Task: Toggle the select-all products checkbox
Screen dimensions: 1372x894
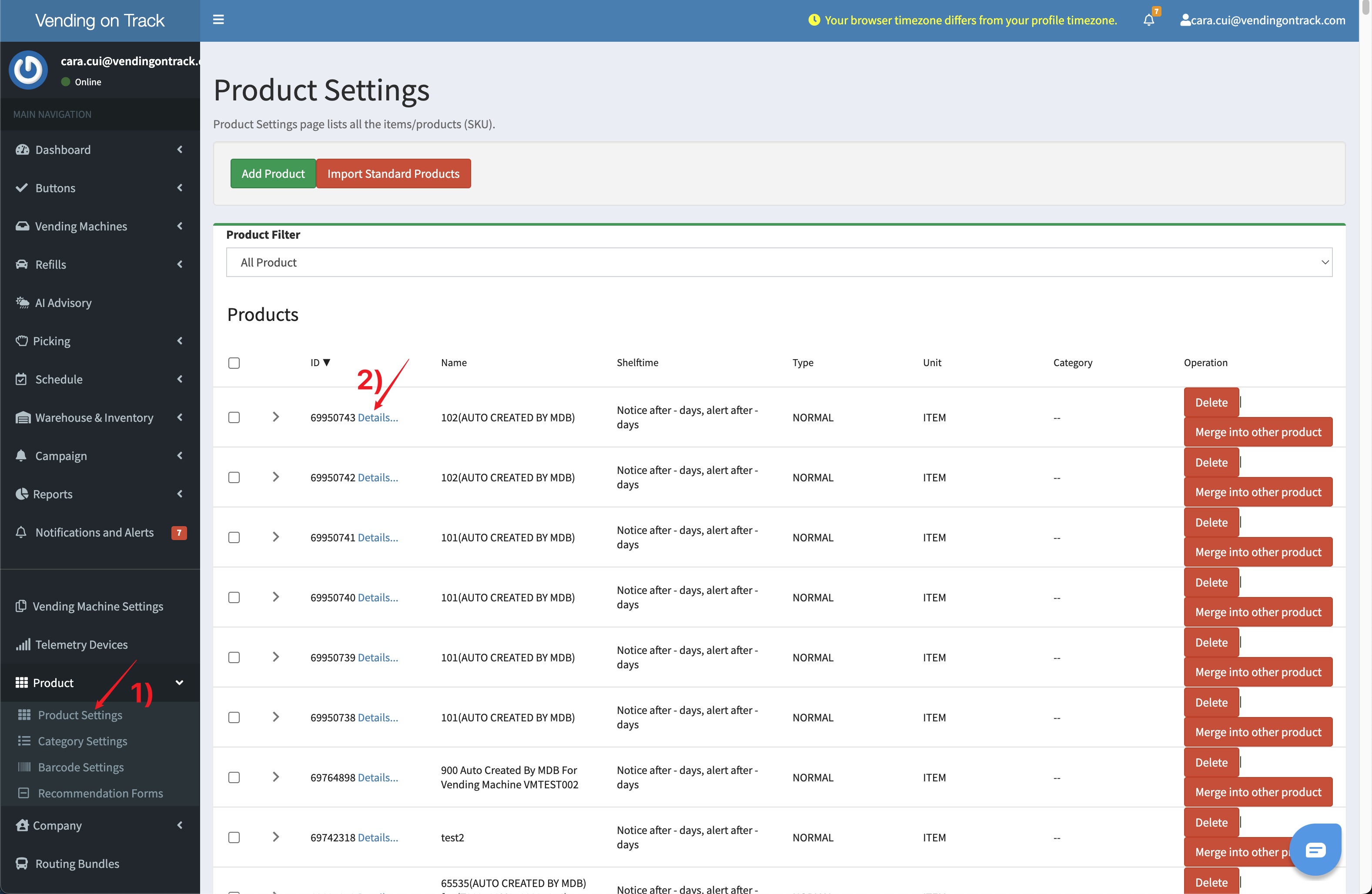Action: click(234, 363)
